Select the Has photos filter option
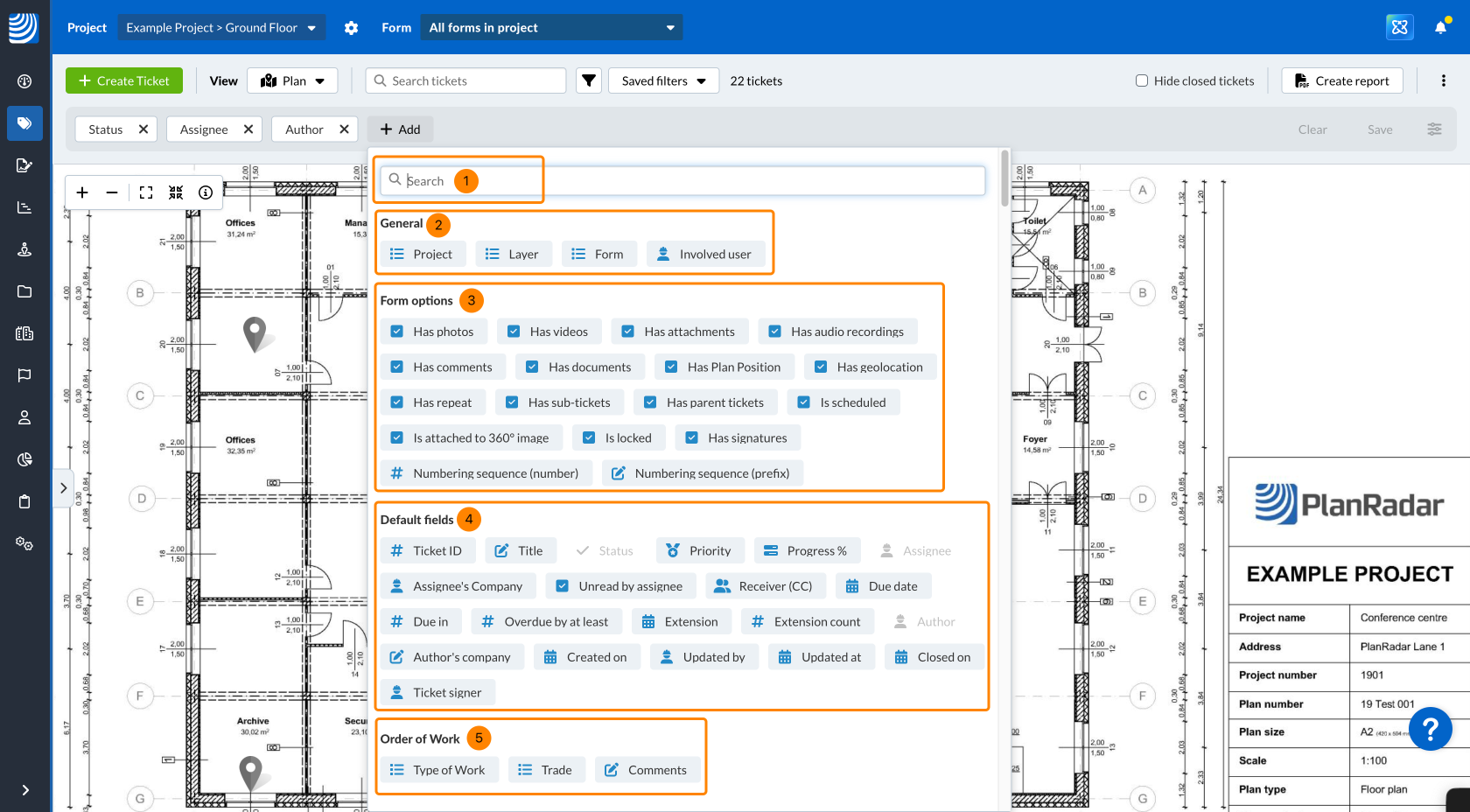 coord(432,332)
